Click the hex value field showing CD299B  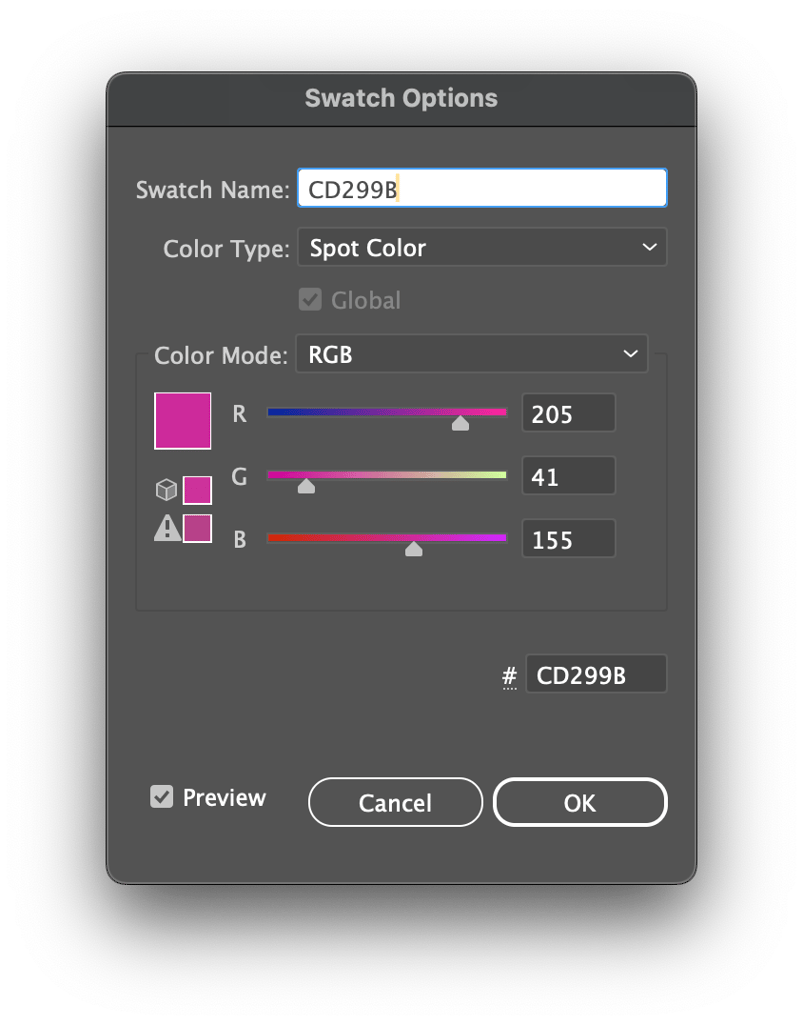tap(596, 673)
